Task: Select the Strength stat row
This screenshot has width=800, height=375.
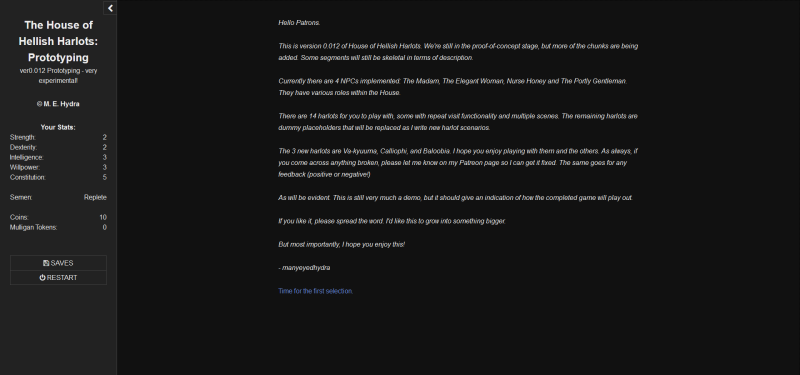Action: (58, 137)
